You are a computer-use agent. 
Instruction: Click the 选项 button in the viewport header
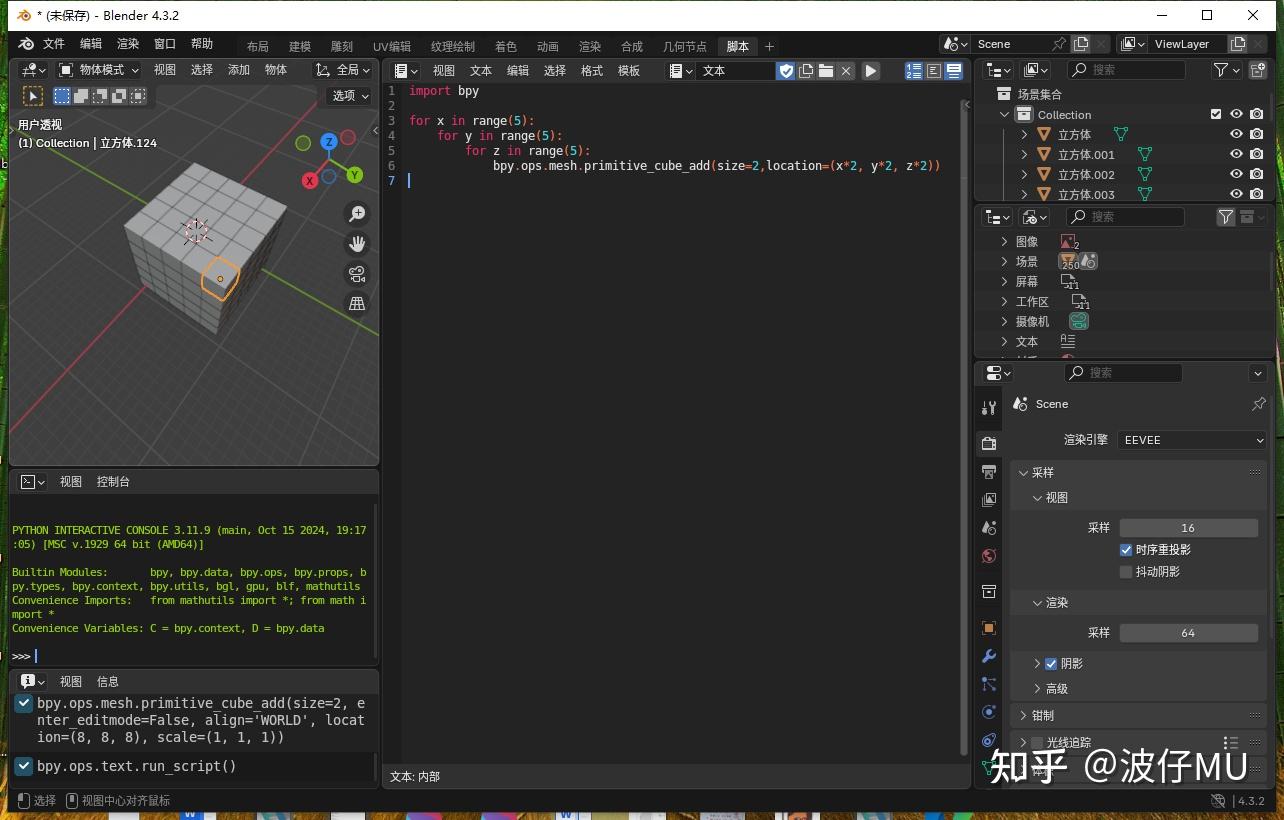[x=348, y=96]
